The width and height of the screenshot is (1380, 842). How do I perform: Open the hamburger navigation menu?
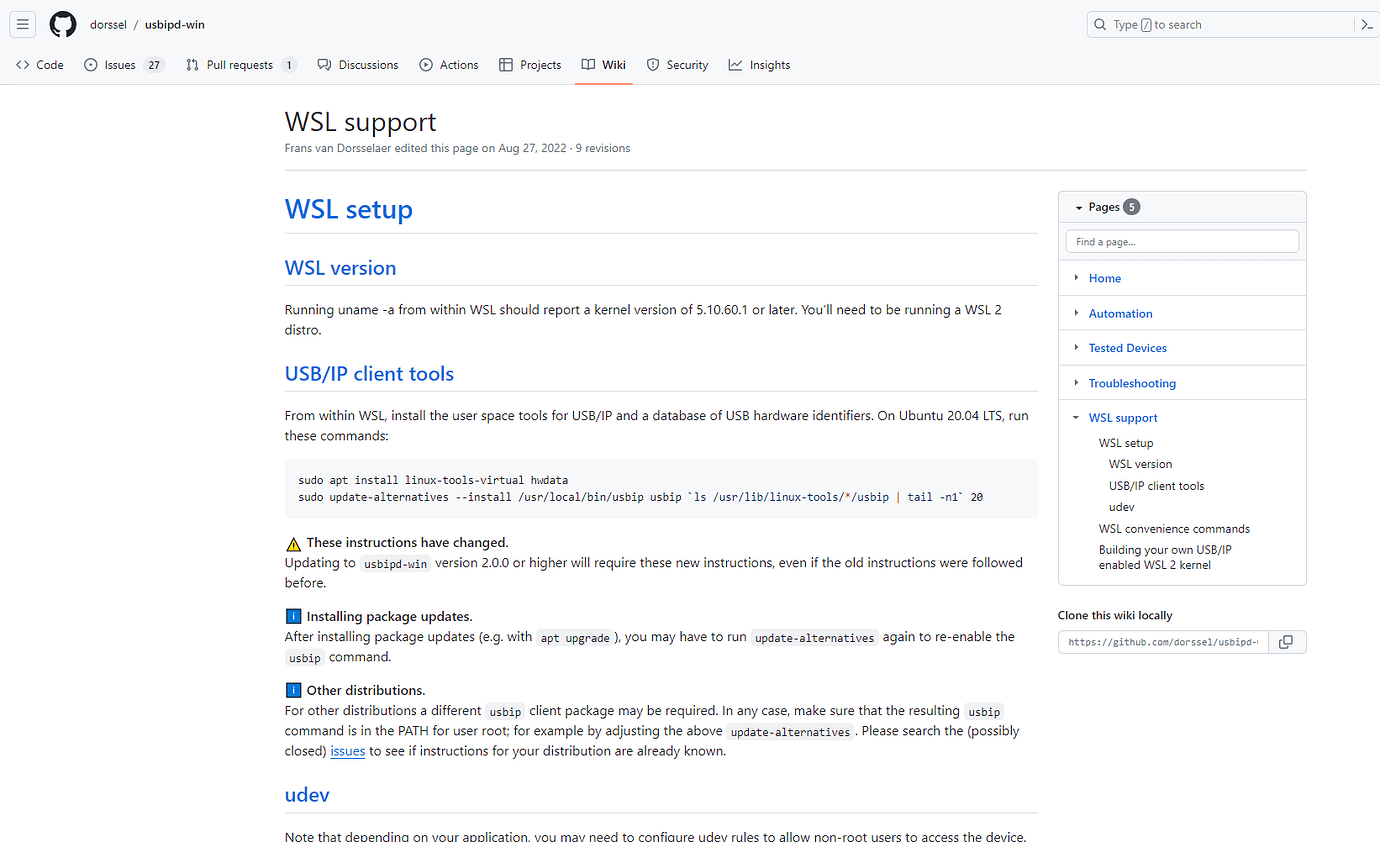(23, 25)
